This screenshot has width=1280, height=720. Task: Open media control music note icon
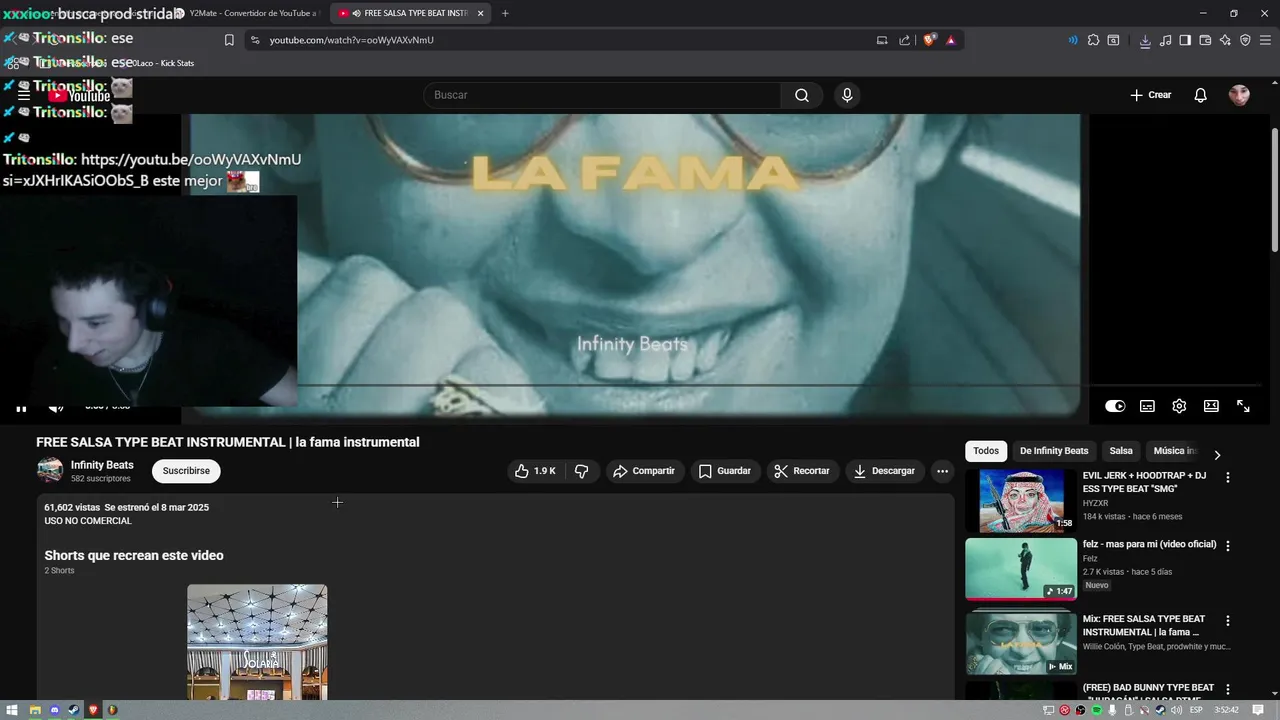point(1165,40)
